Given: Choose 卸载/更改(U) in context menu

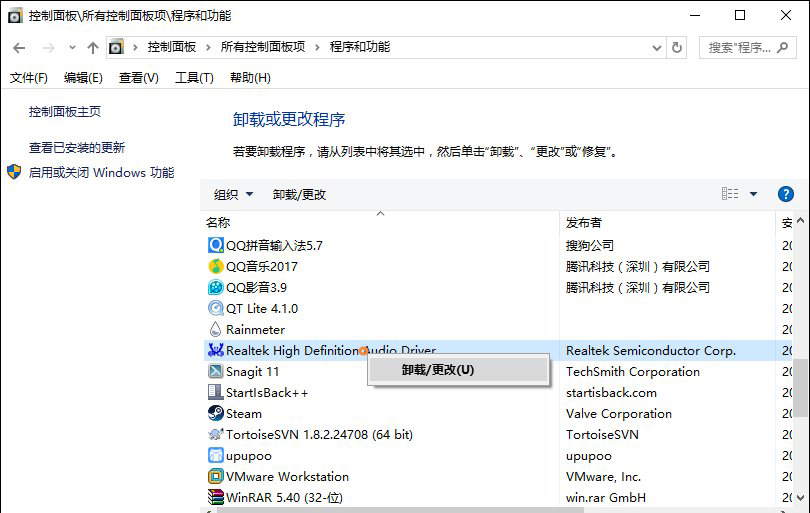Looking at the screenshot, I should 458,370.
